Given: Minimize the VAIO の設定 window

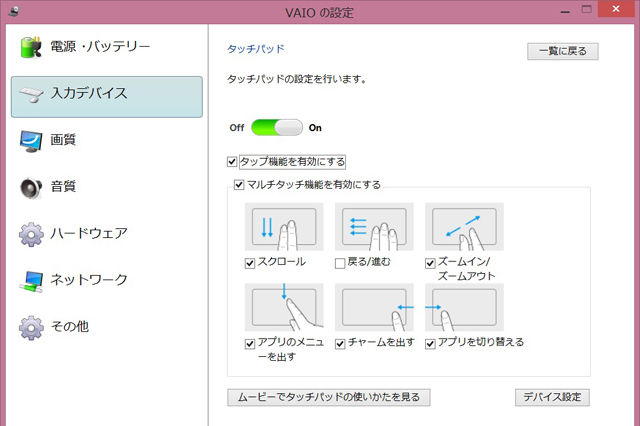Looking at the screenshot, I should click(565, 12).
